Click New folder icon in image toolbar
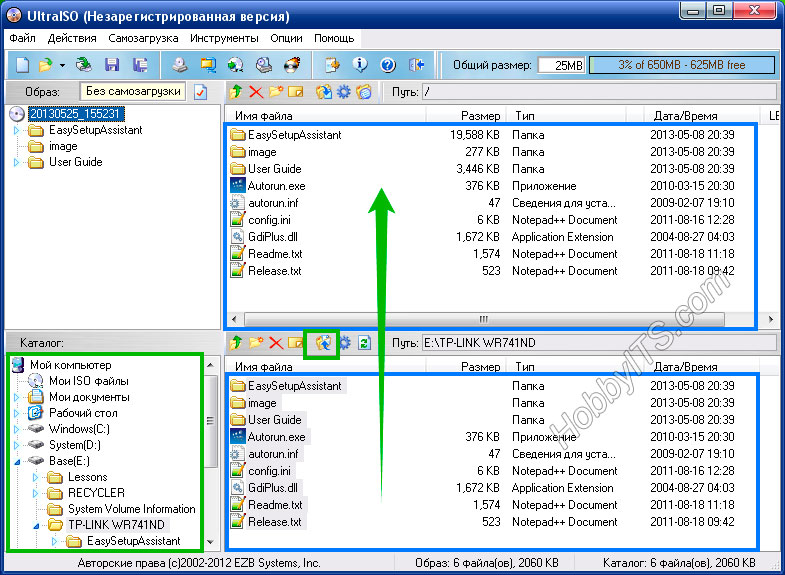The height and width of the screenshot is (575, 785). point(276,92)
